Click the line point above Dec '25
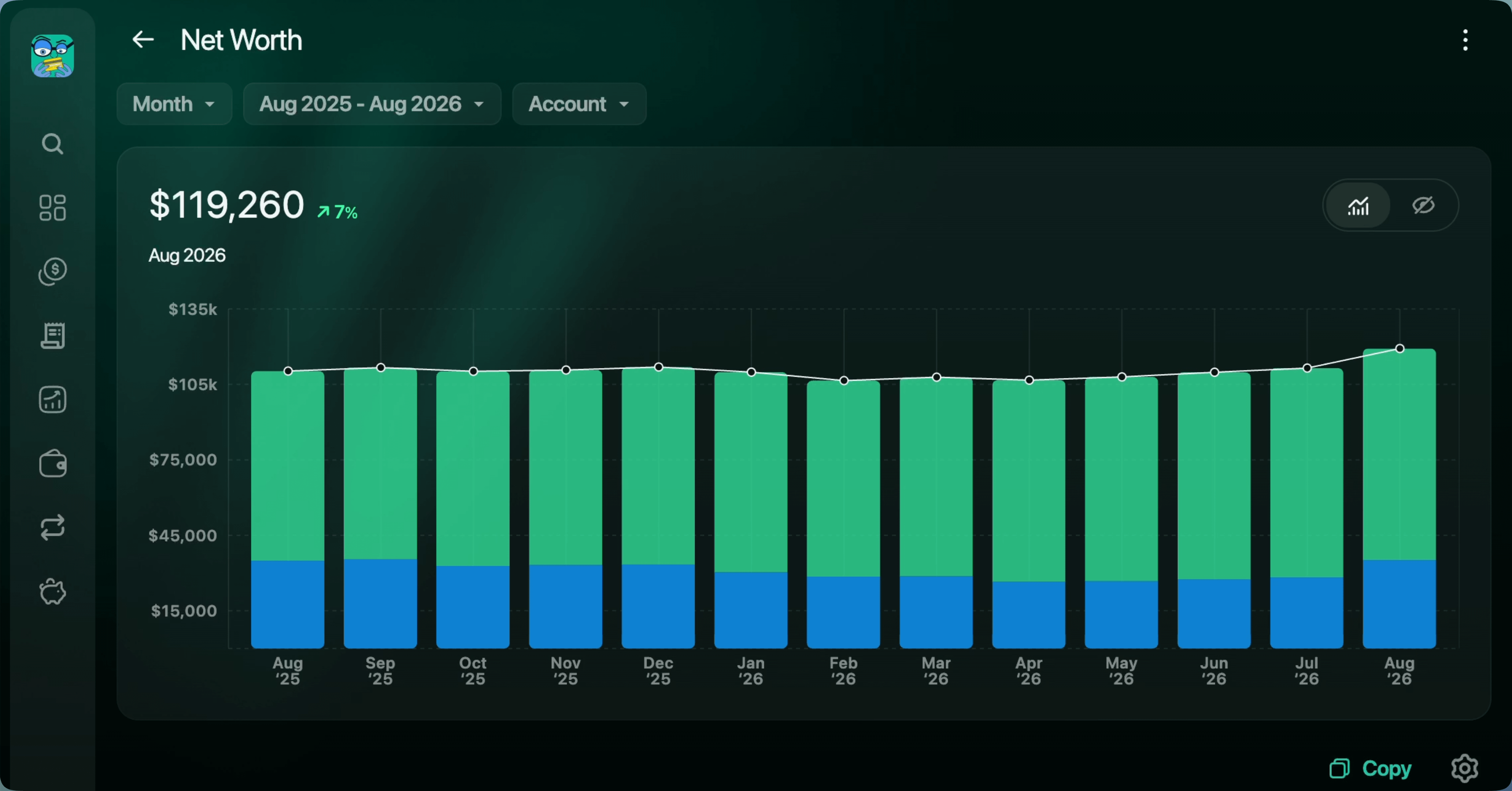The width and height of the screenshot is (1512, 791). click(x=659, y=367)
